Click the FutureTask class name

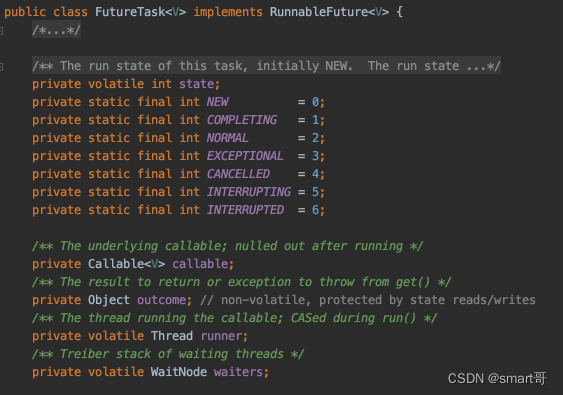(130, 12)
